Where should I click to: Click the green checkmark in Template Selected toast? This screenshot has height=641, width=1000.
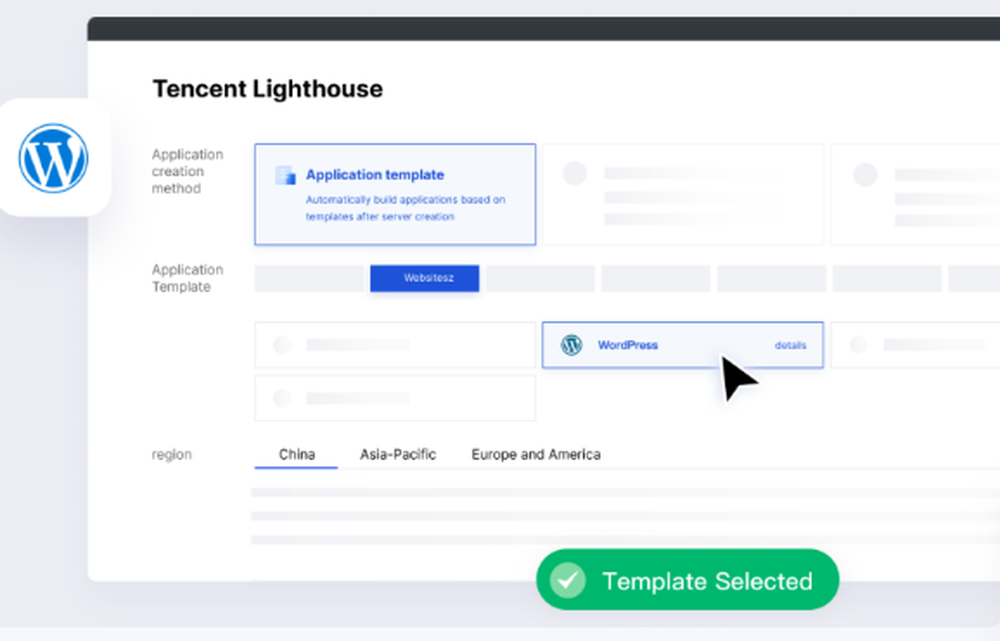[568, 580]
